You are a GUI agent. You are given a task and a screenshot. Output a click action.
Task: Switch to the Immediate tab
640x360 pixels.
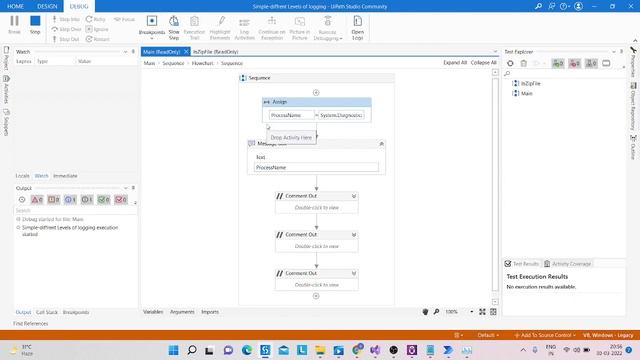[x=65, y=176]
